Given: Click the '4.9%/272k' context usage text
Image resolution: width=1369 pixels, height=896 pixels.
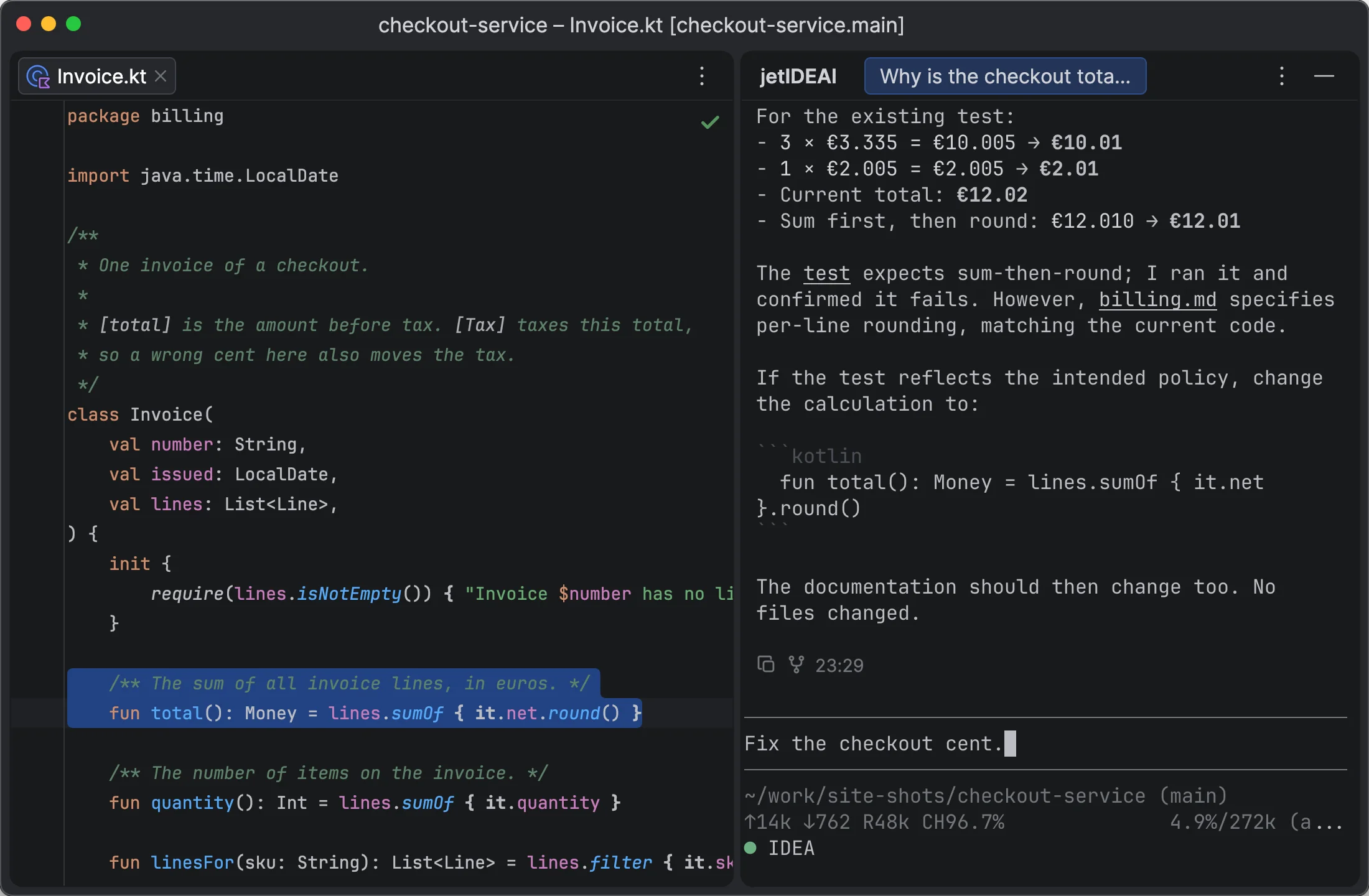Looking at the screenshot, I should (1223, 821).
